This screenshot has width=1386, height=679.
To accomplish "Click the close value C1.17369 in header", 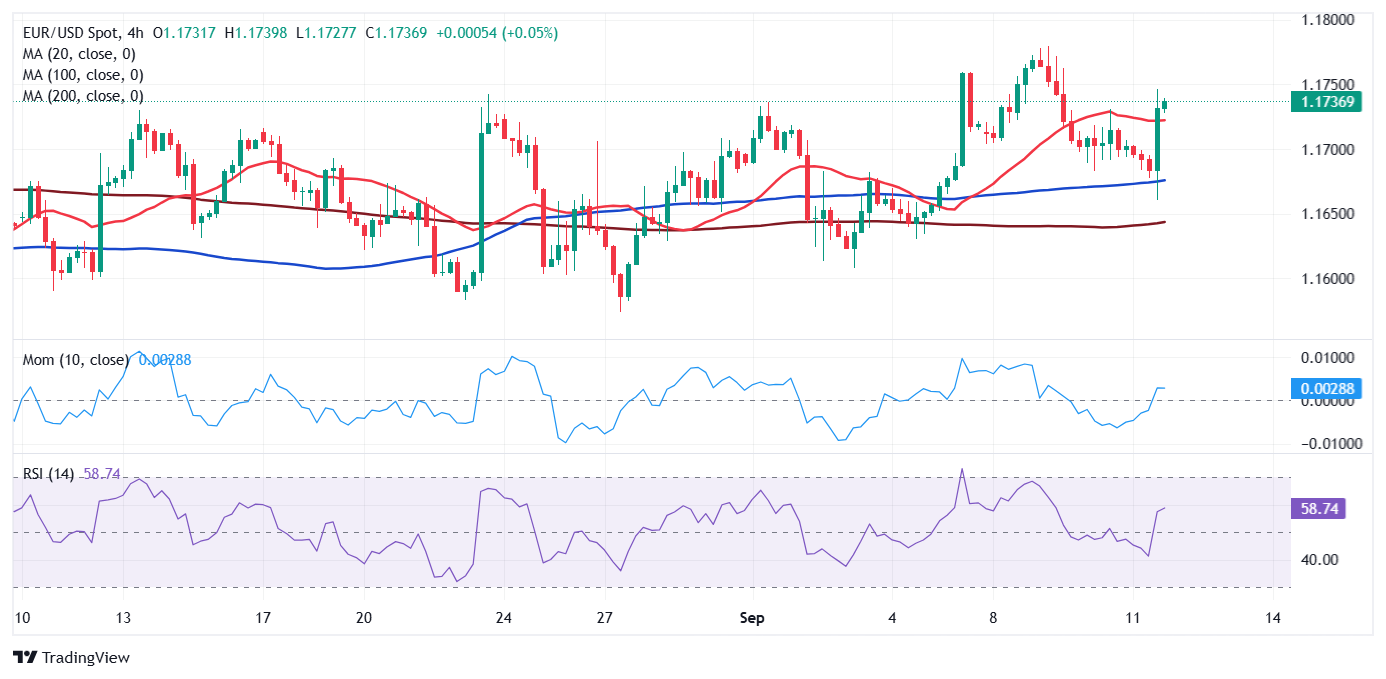I will click(396, 33).
